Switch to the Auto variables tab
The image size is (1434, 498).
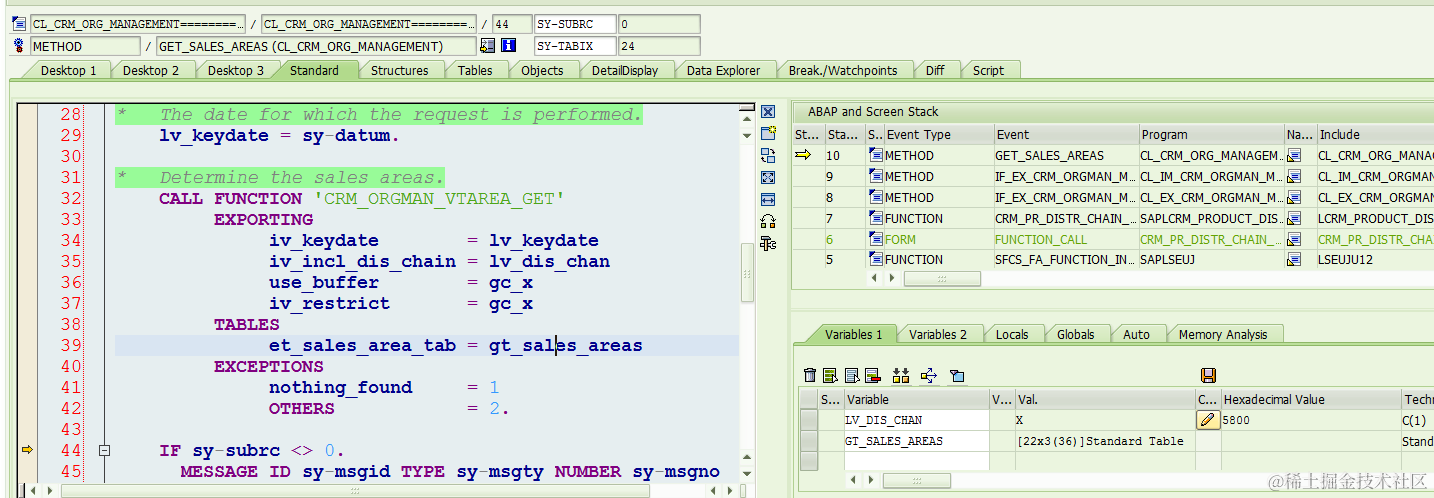click(1136, 334)
